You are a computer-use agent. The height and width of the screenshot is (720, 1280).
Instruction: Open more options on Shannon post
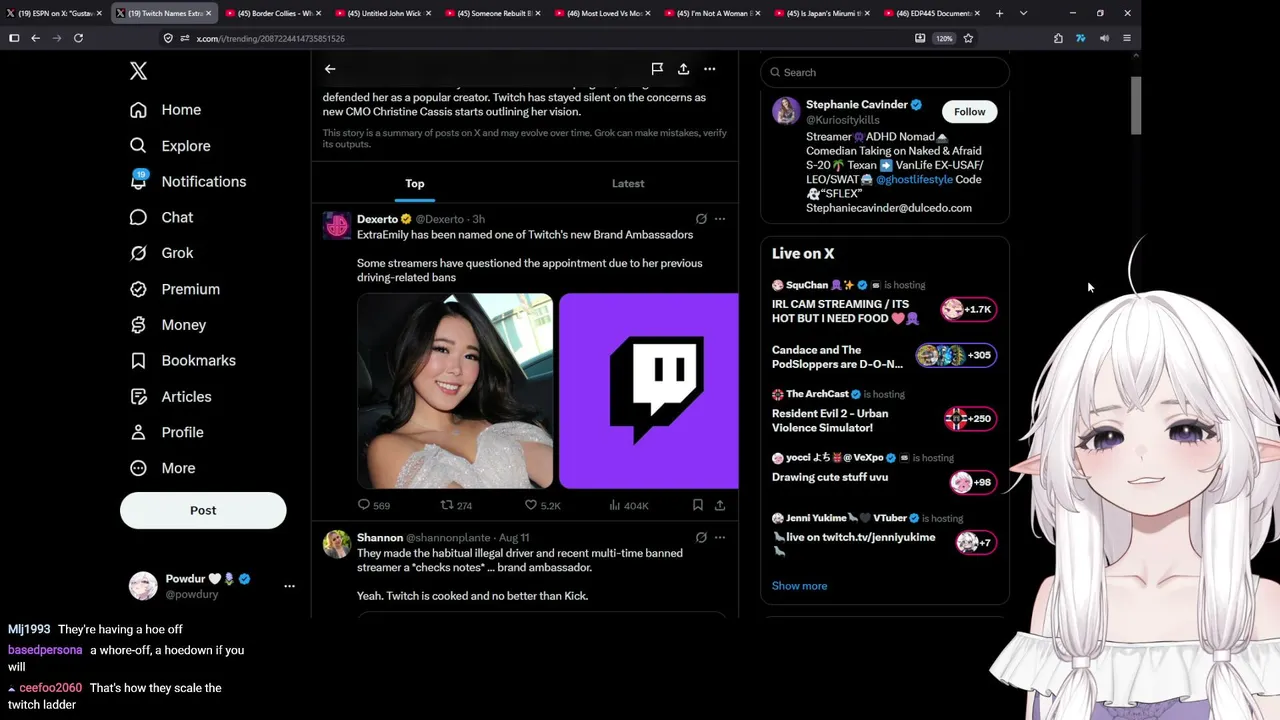(x=720, y=538)
